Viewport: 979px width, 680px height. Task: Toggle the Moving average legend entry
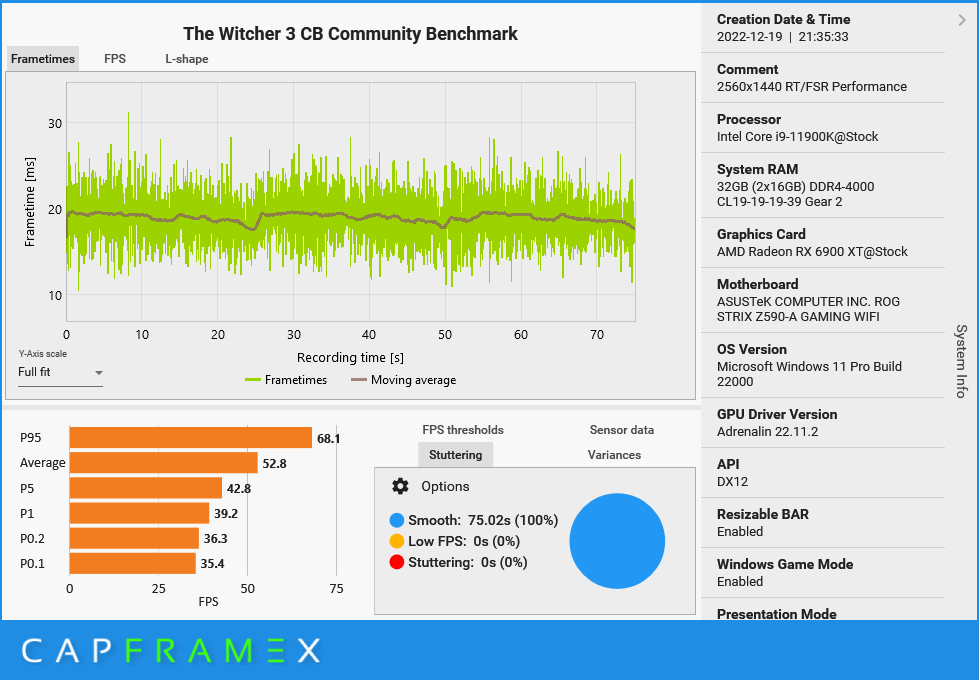[x=403, y=380]
